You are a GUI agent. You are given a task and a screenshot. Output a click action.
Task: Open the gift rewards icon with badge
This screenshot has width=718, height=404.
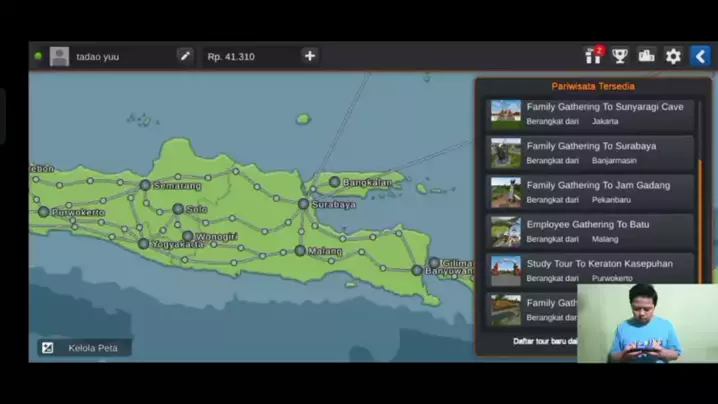593,56
